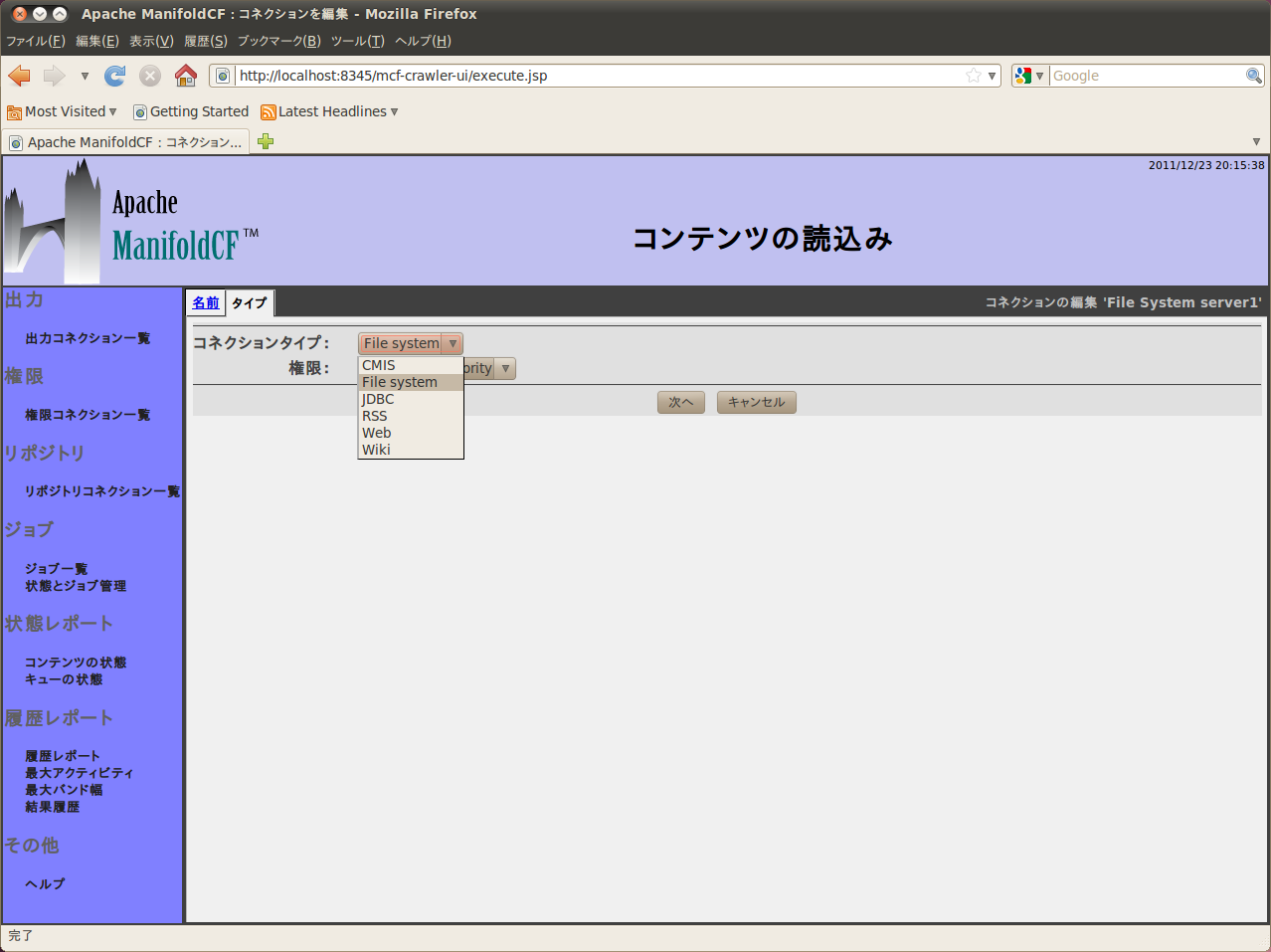This screenshot has height=952, width=1271.
Task: Pick the CMIS connection type option
Action: click(x=378, y=365)
